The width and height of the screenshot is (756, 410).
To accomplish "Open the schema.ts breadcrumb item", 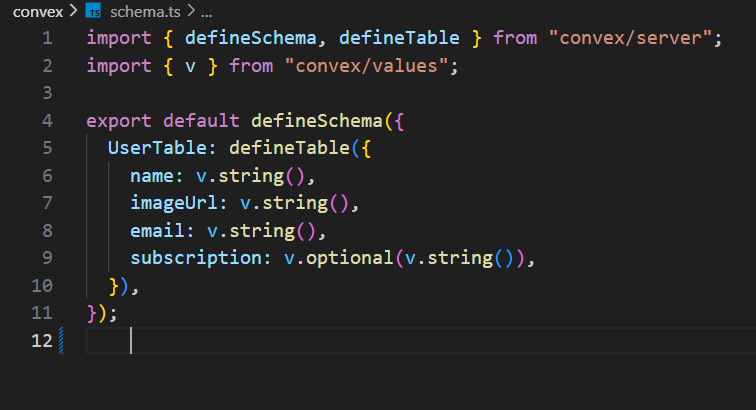I will coord(145,12).
